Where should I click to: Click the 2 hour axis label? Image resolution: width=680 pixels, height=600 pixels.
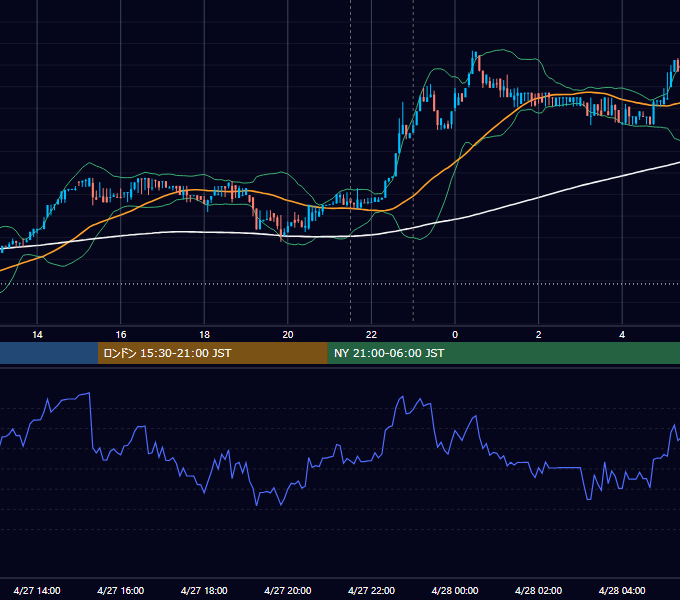pyautogui.click(x=539, y=335)
